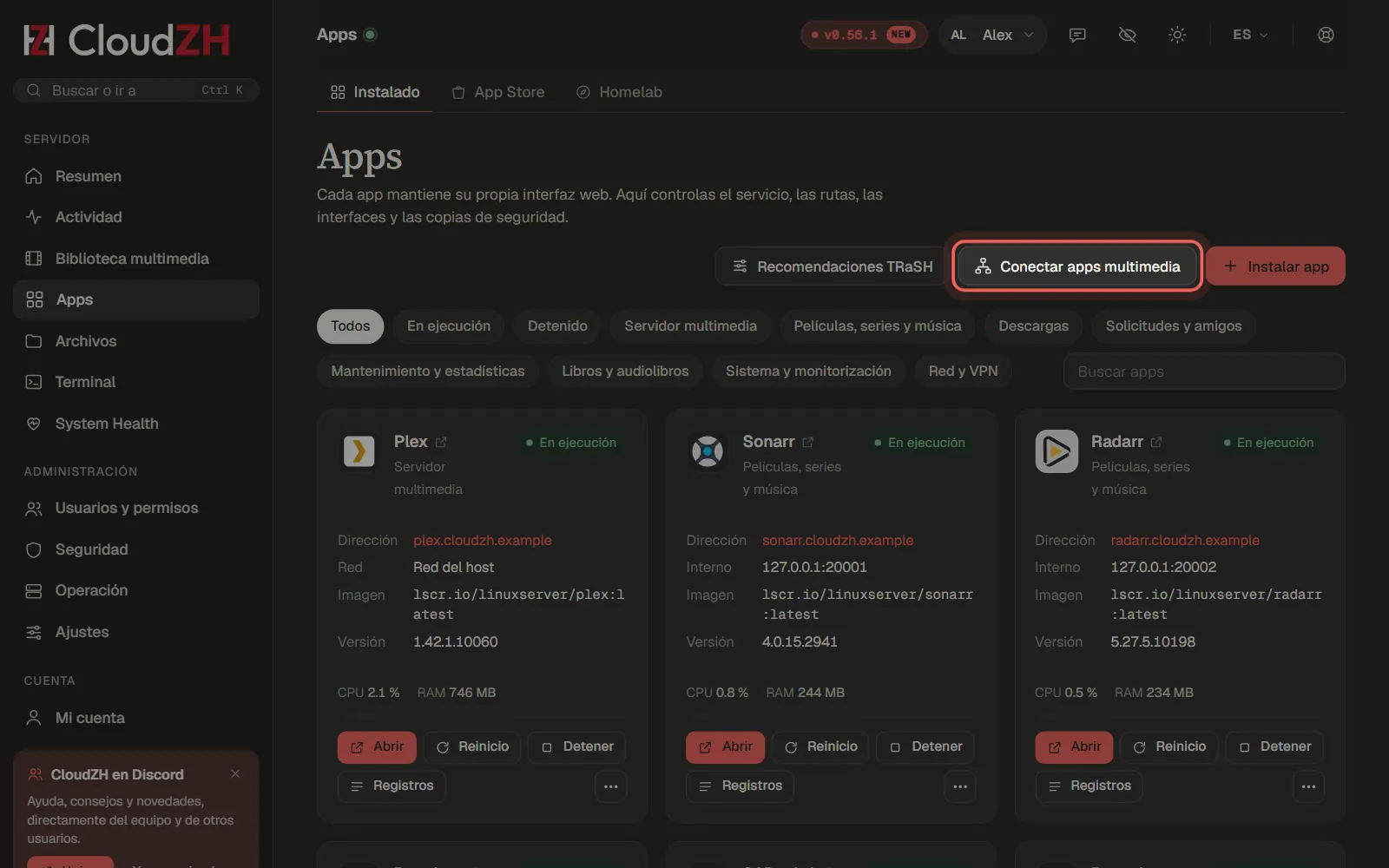1389x868 pixels.
Task: Click Detener on the Radarr card
Action: coord(1274,746)
